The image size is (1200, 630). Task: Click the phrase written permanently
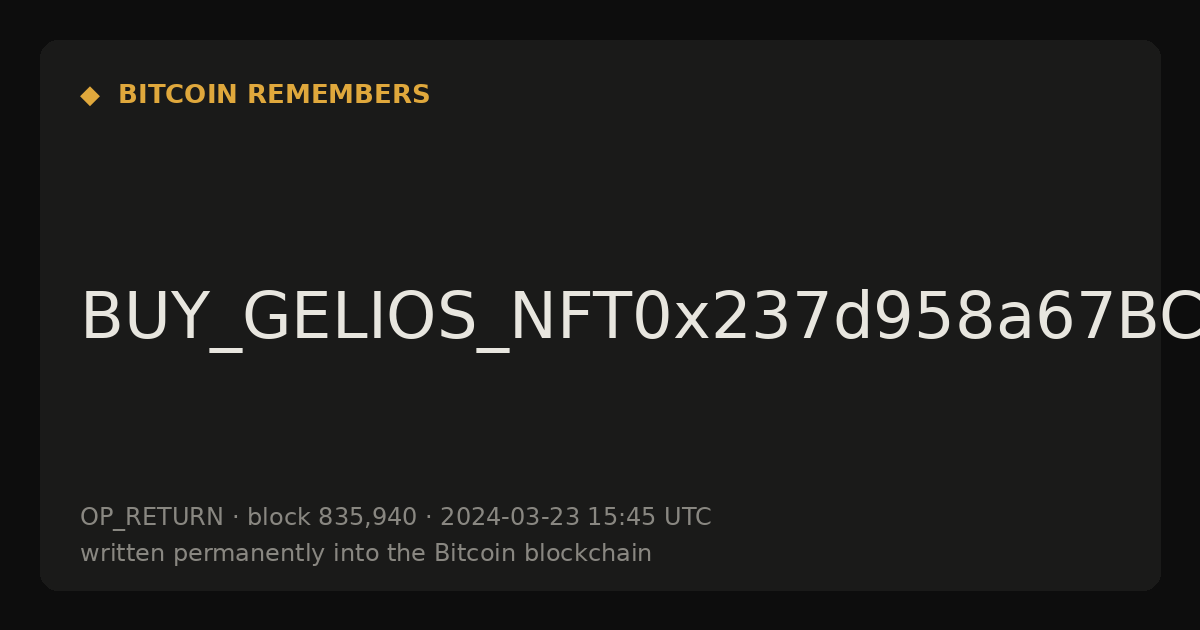click(x=193, y=554)
